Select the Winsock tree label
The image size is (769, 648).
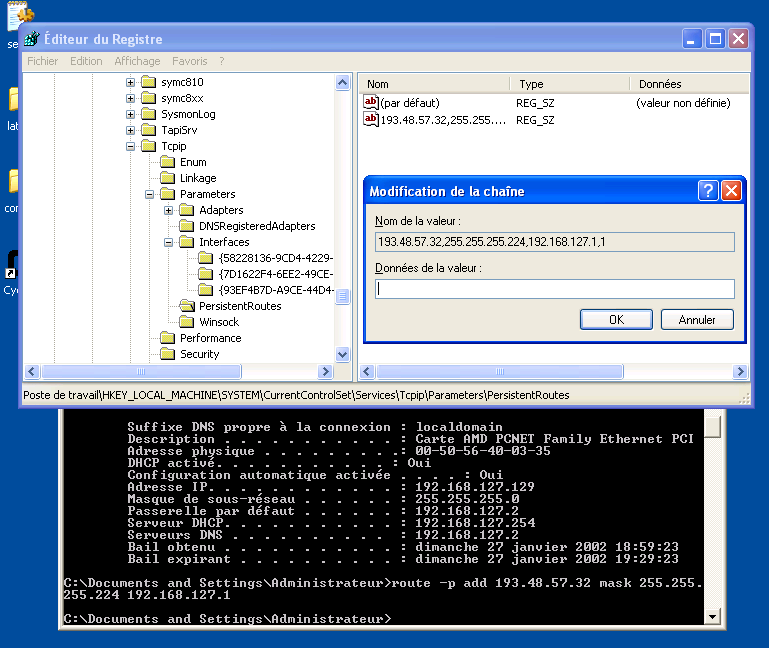pos(219,322)
